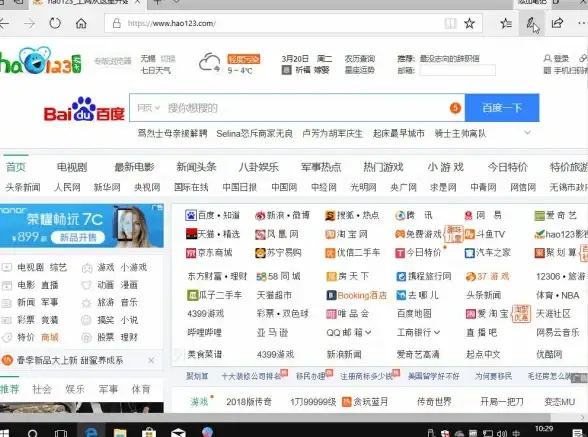Select 首页 navigation tab
This screenshot has height=437, width=588.
16,167
